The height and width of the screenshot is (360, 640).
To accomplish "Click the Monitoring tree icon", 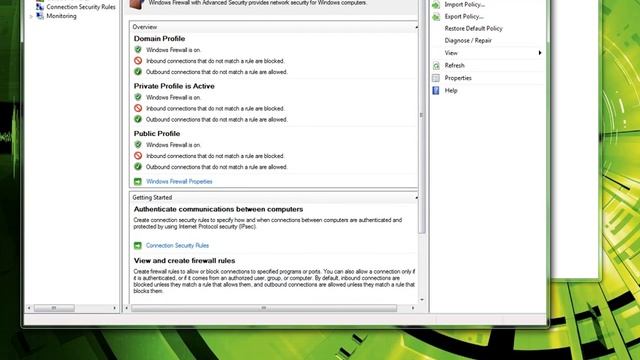I will click(40, 16).
